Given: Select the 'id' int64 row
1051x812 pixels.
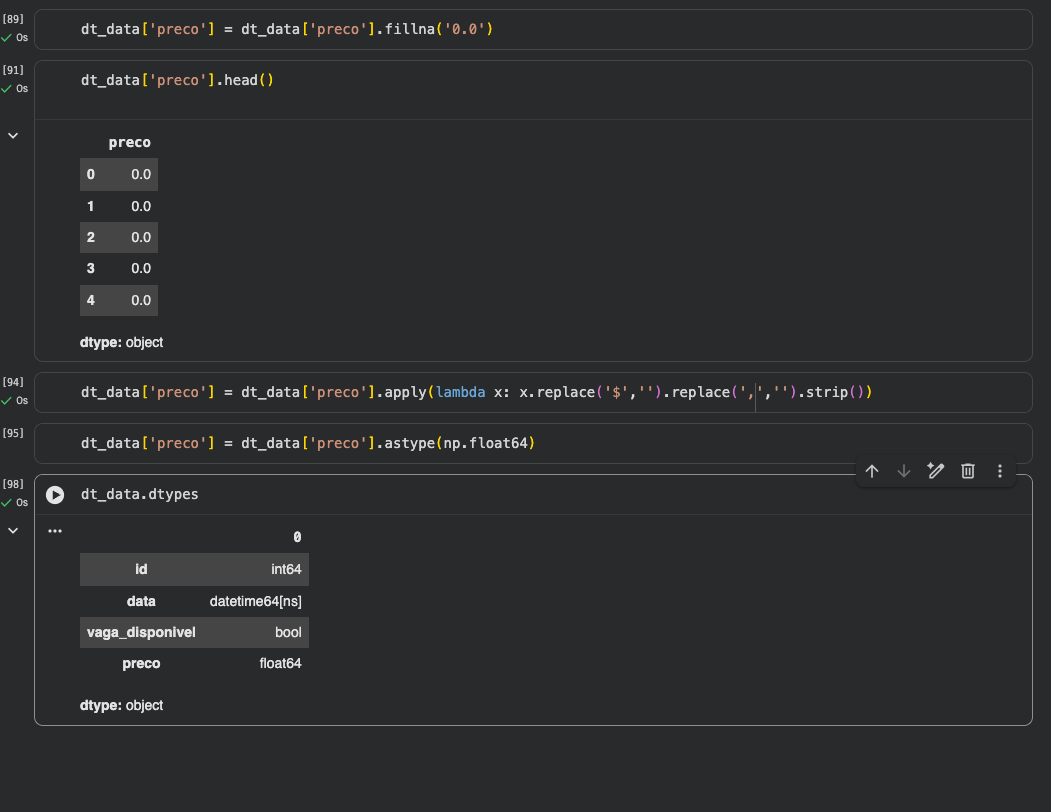Looking at the screenshot, I should [x=194, y=569].
